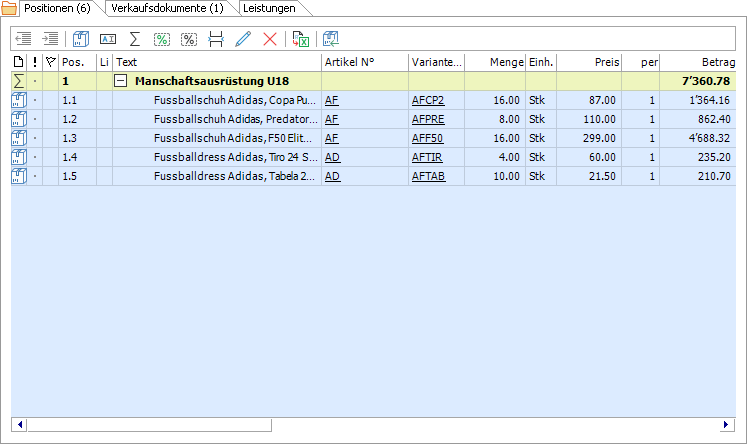Open variant link AFF50
Viewport: 747px width, 444px height.
[427, 138]
